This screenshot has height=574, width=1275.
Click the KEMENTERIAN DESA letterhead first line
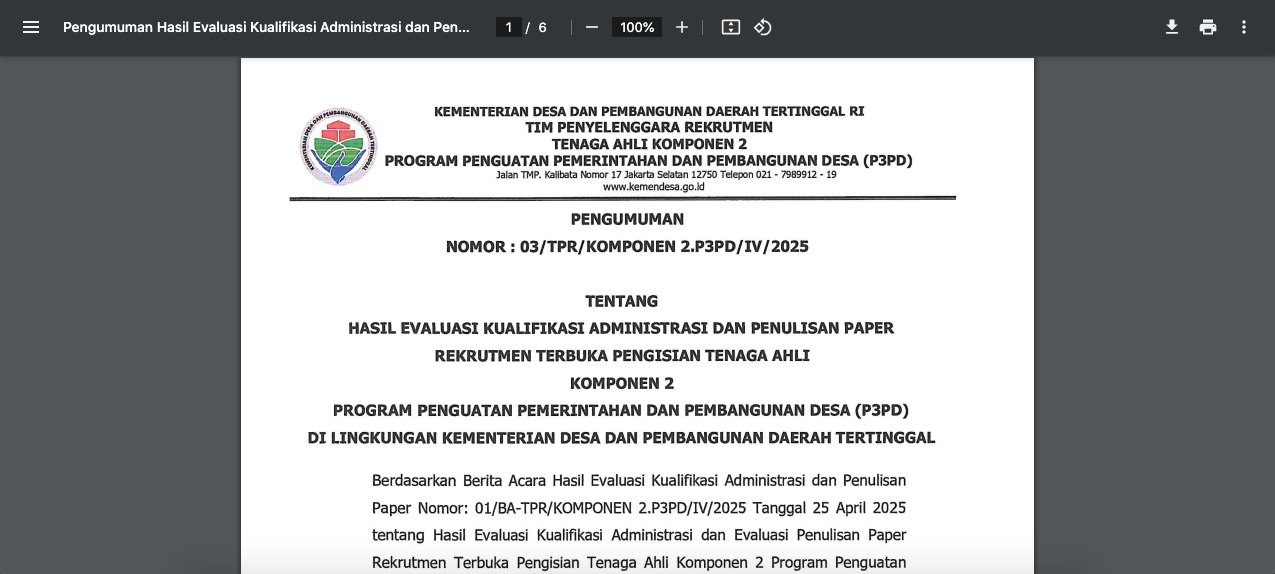click(x=649, y=111)
